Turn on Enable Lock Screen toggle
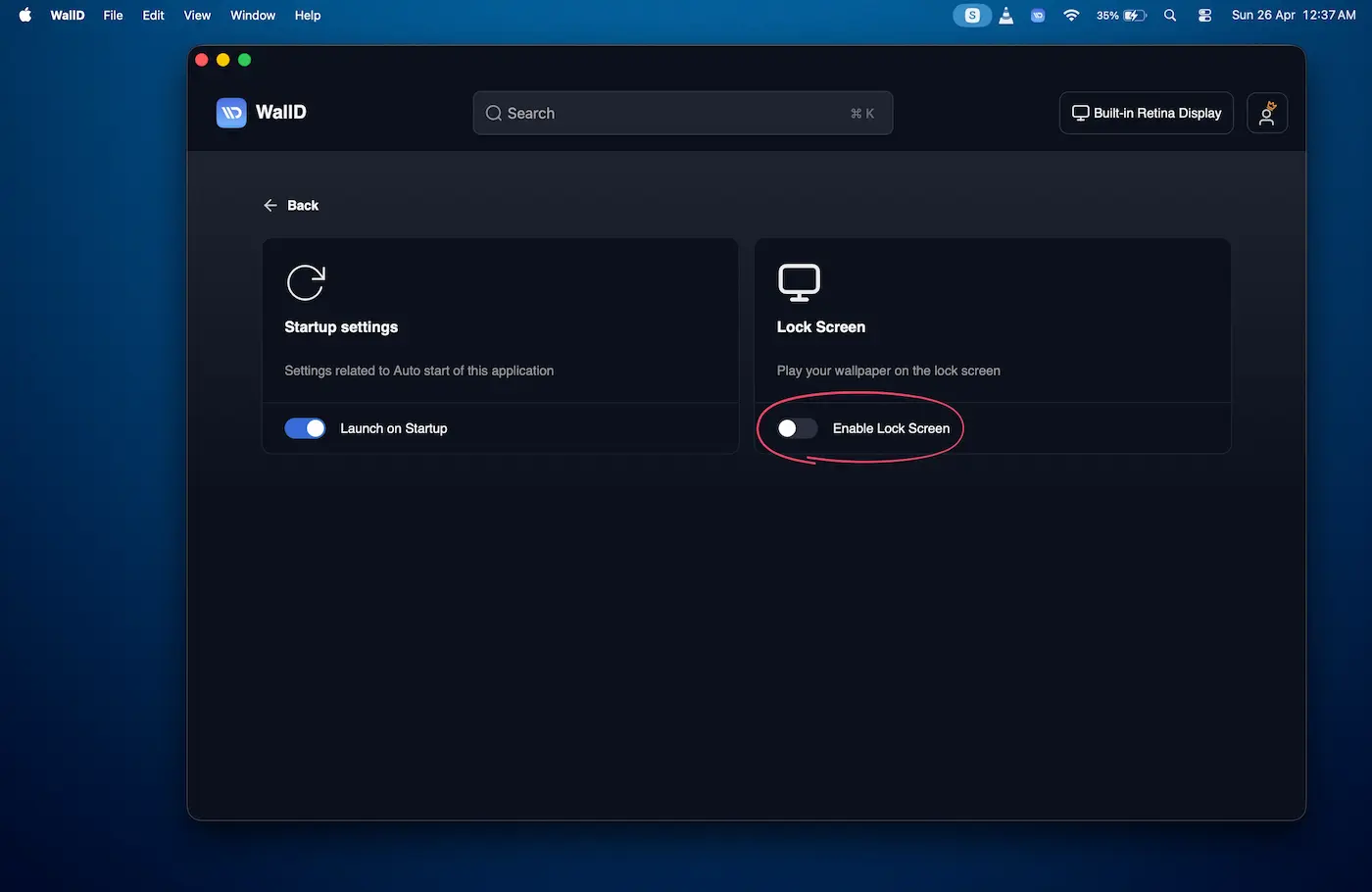This screenshot has width=1372, height=892. pyautogui.click(x=797, y=428)
